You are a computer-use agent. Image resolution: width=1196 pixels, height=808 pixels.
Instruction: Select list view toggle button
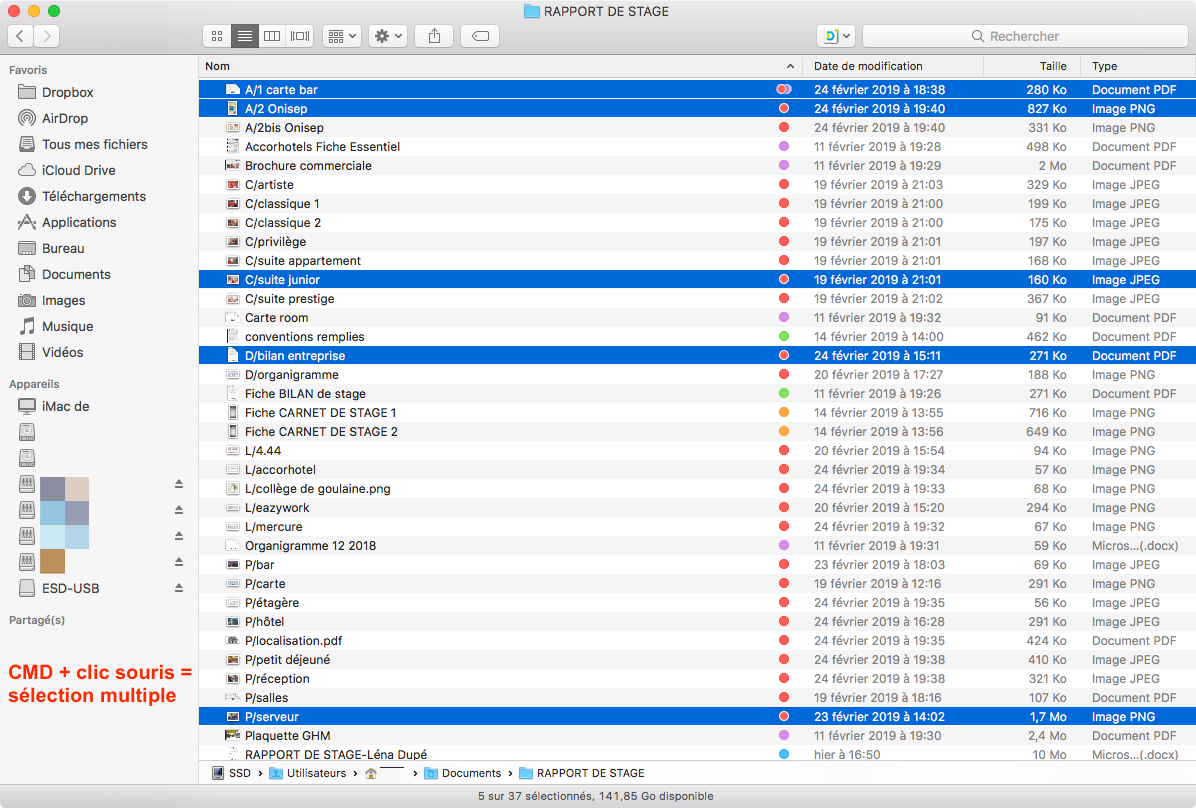[x=244, y=36]
